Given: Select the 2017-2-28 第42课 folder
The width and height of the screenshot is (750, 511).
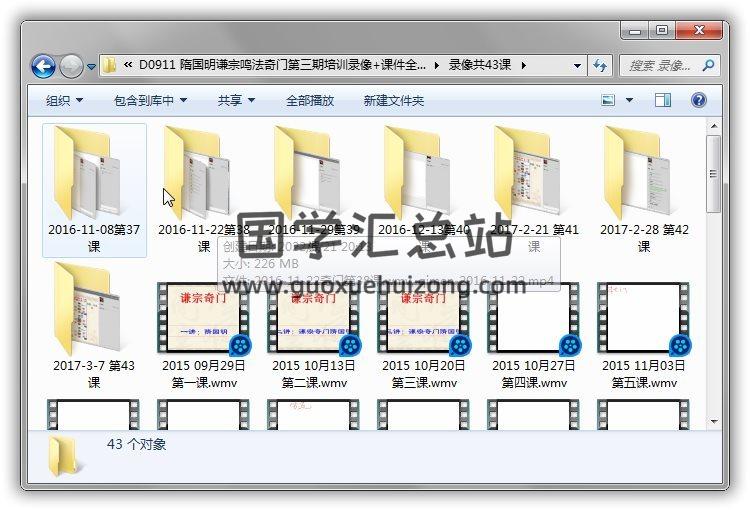Looking at the screenshot, I should pyautogui.click(x=644, y=190).
